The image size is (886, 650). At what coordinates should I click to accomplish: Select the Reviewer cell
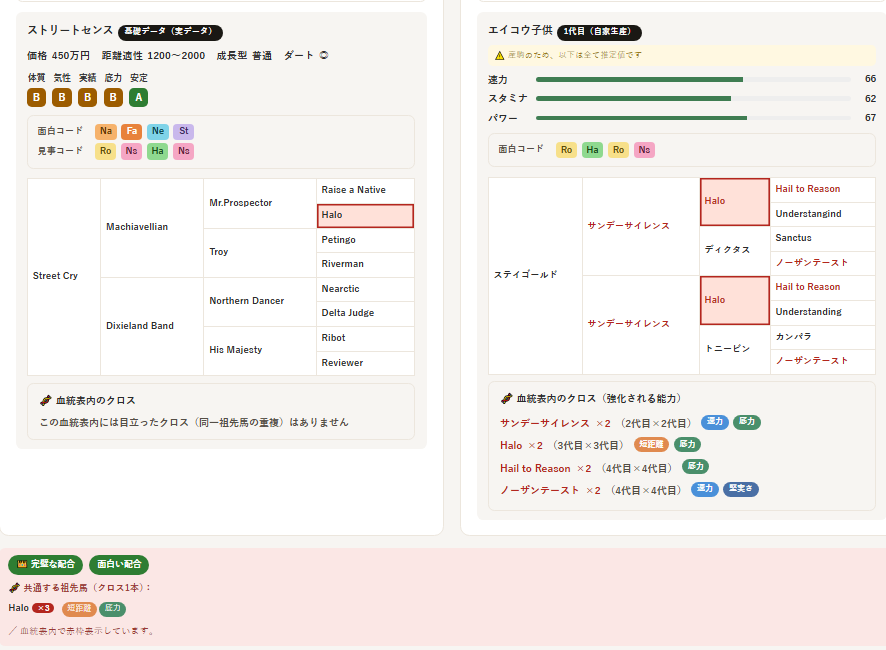click(x=365, y=363)
